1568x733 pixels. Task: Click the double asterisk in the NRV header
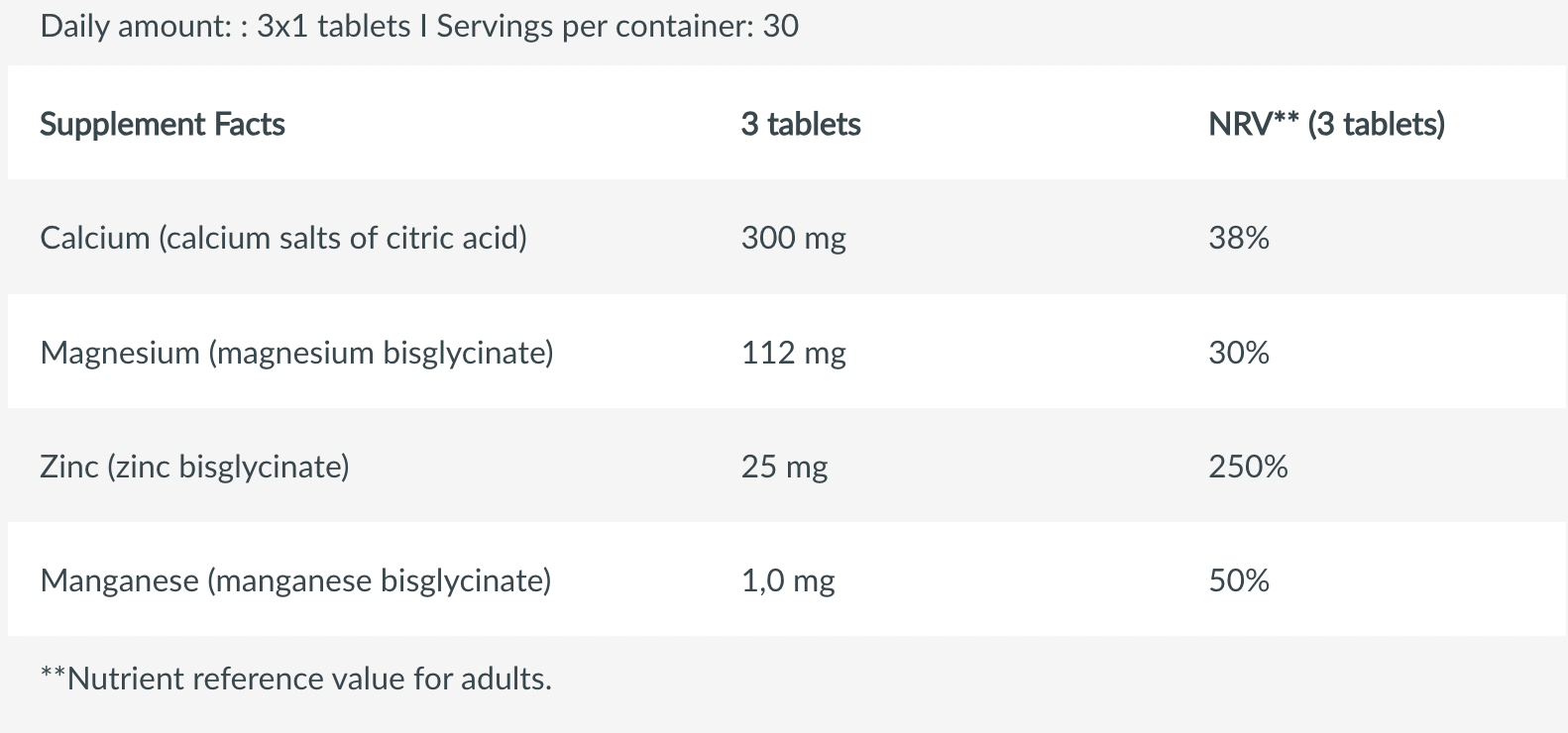click(x=1287, y=117)
